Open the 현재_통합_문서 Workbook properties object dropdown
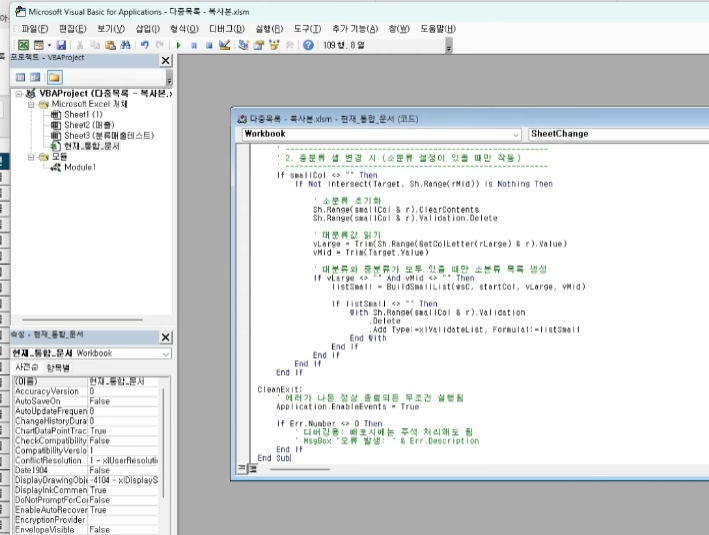 point(166,354)
